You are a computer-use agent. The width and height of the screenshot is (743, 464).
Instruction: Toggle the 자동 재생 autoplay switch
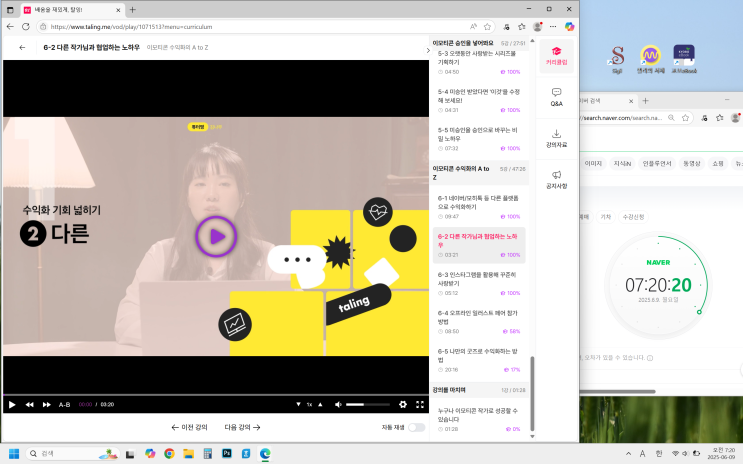tap(417, 427)
